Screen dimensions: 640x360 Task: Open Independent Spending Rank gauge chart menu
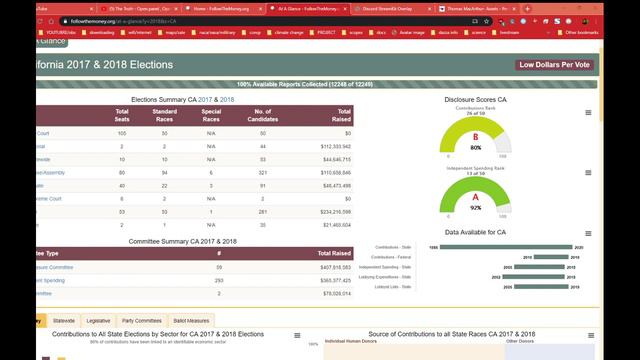588,173
